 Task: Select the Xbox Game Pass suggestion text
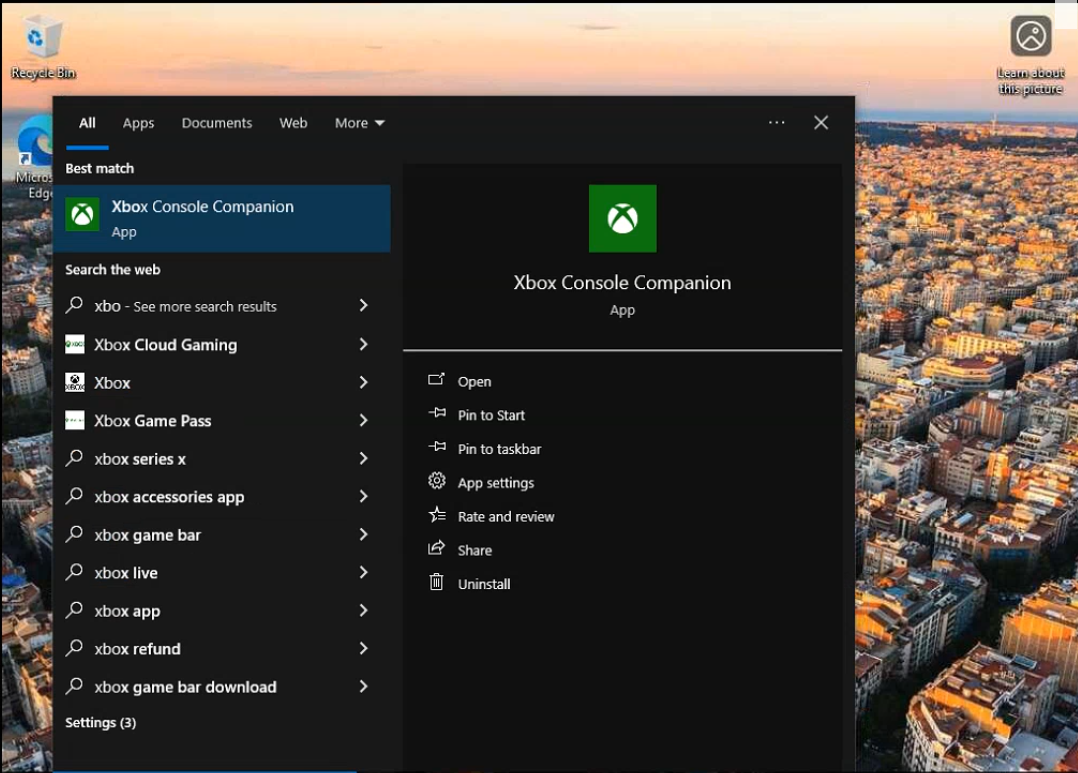[x=153, y=421]
